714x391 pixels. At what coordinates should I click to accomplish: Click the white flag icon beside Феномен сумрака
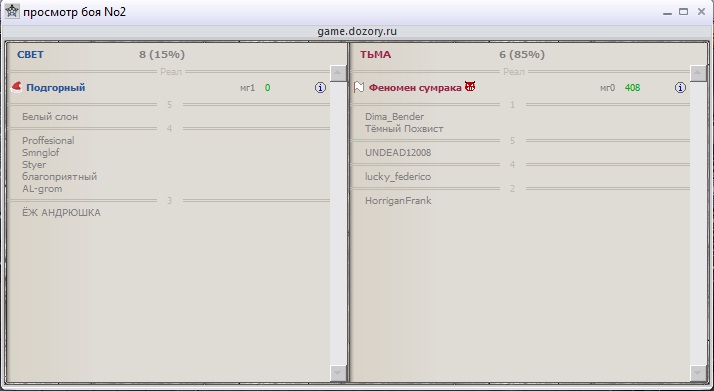(x=359, y=87)
